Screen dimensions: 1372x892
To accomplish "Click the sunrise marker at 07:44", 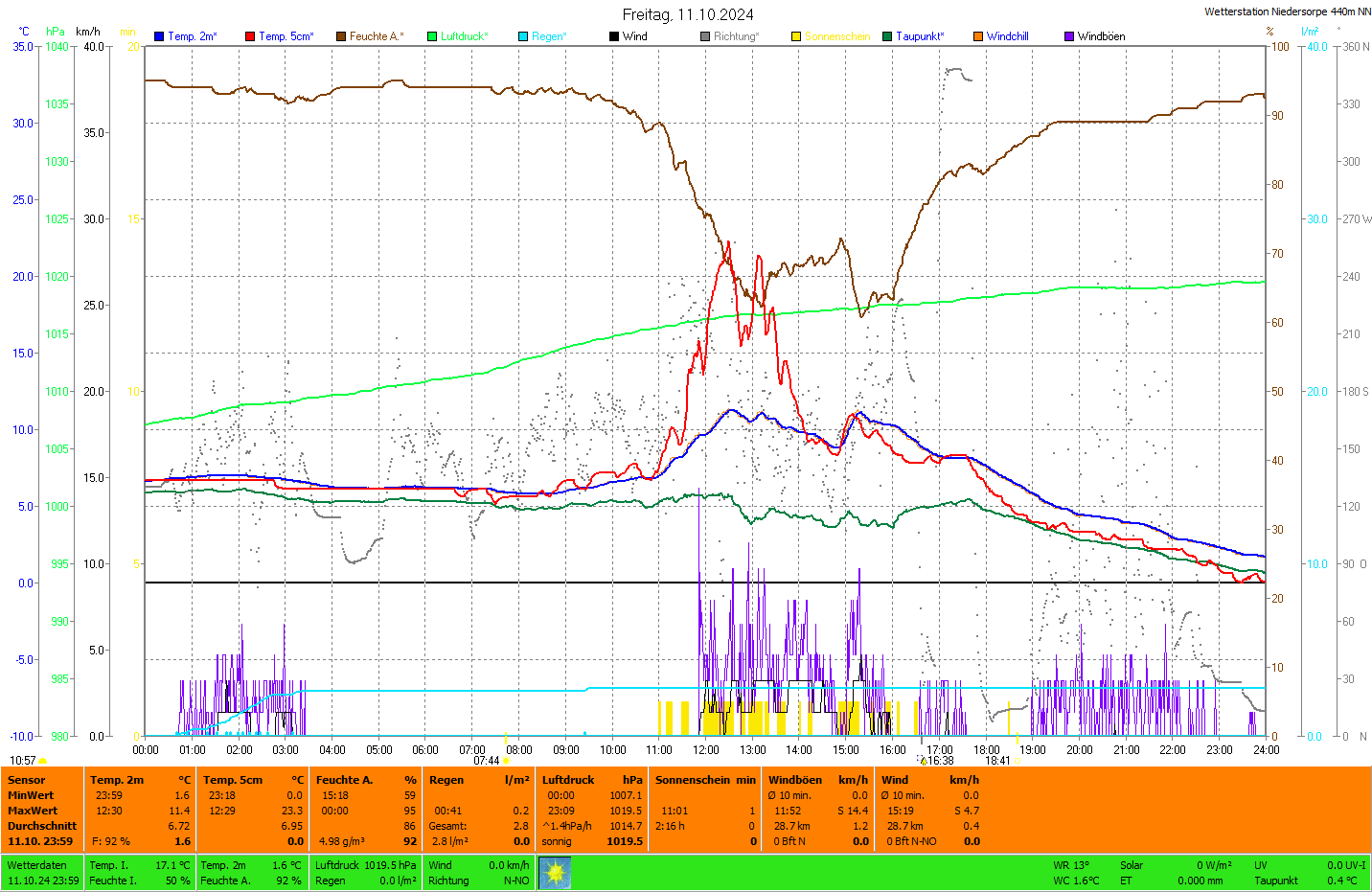I will click(487, 761).
